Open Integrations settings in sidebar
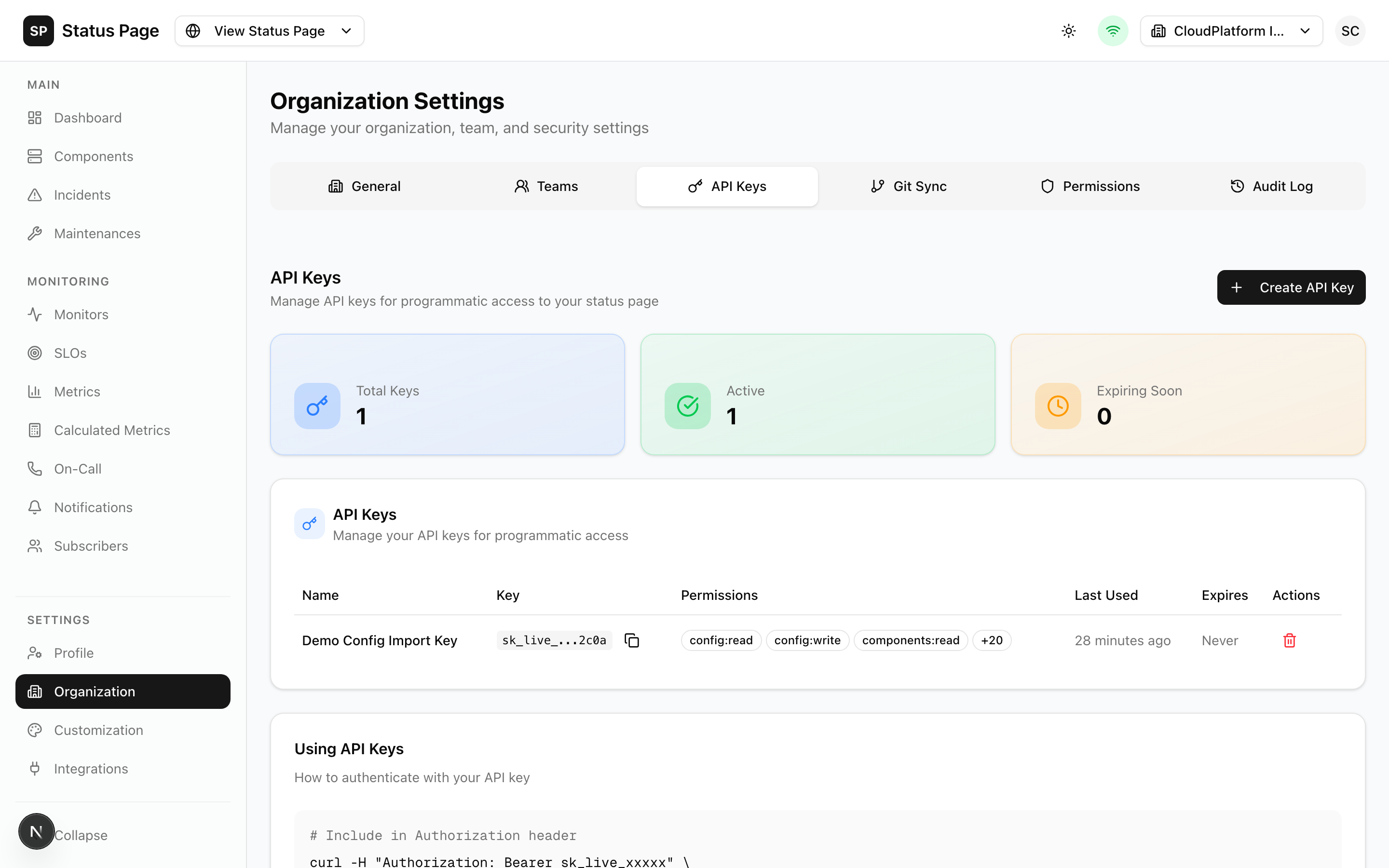Screen dimensions: 1389x868 coord(91,769)
